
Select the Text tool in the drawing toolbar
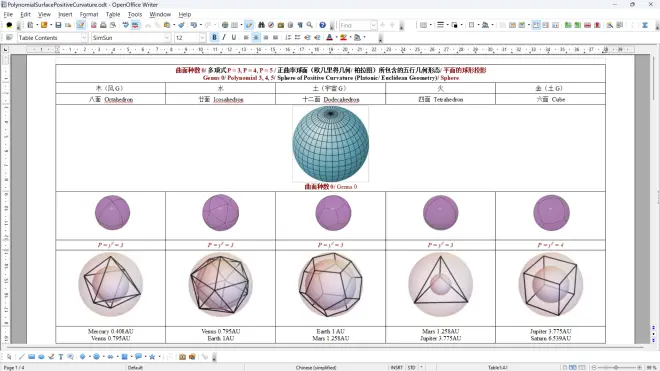pos(61,357)
